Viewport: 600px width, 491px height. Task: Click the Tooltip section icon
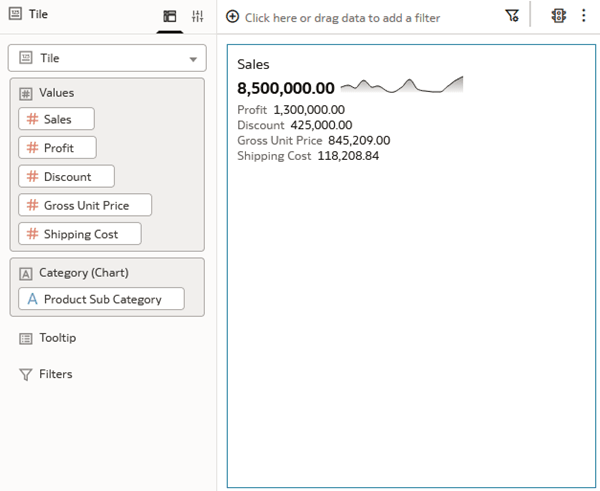(x=26, y=339)
